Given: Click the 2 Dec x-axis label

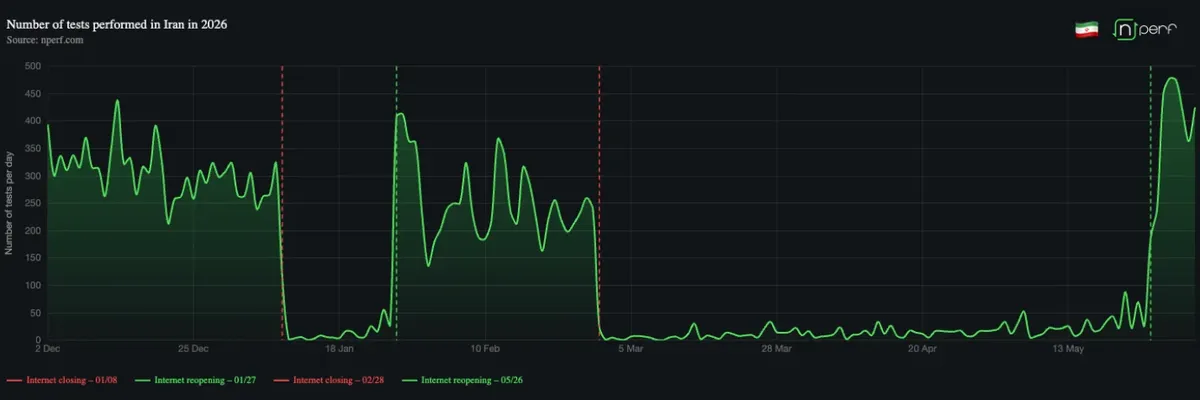Looking at the screenshot, I should pyautogui.click(x=48, y=349).
